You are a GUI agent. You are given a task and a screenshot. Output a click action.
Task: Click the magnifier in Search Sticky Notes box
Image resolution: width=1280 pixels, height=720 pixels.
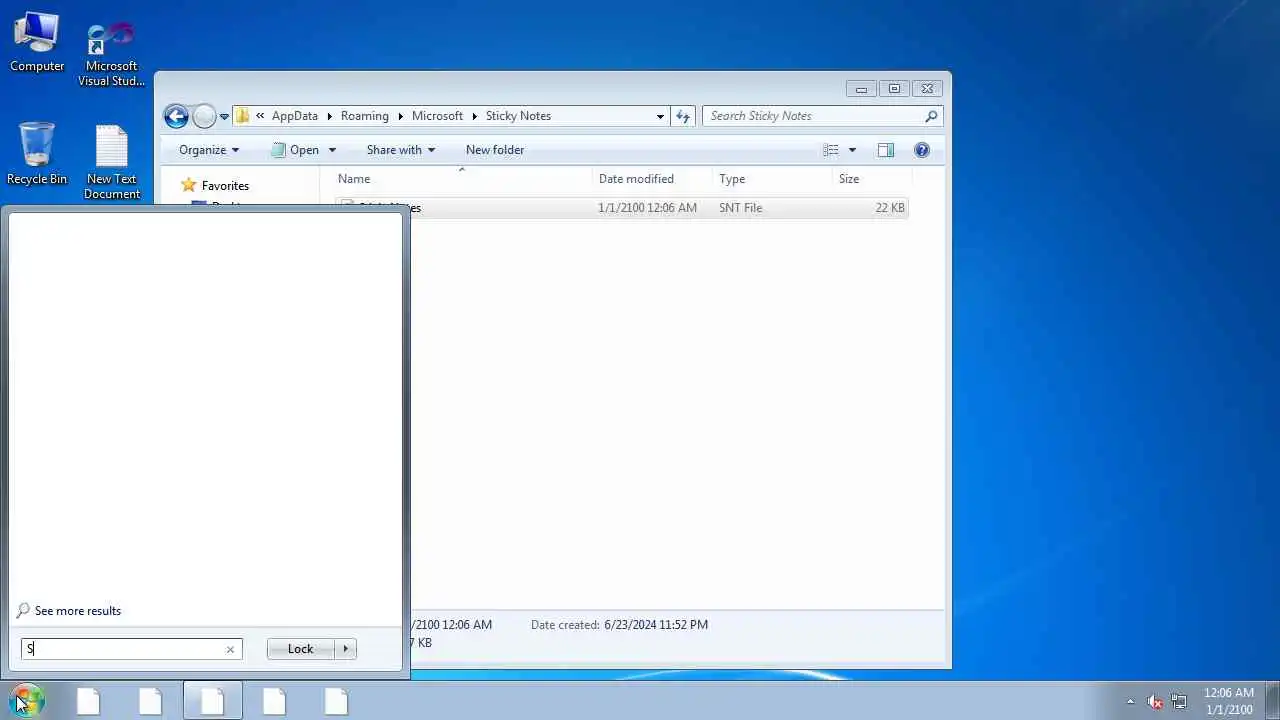(931, 116)
